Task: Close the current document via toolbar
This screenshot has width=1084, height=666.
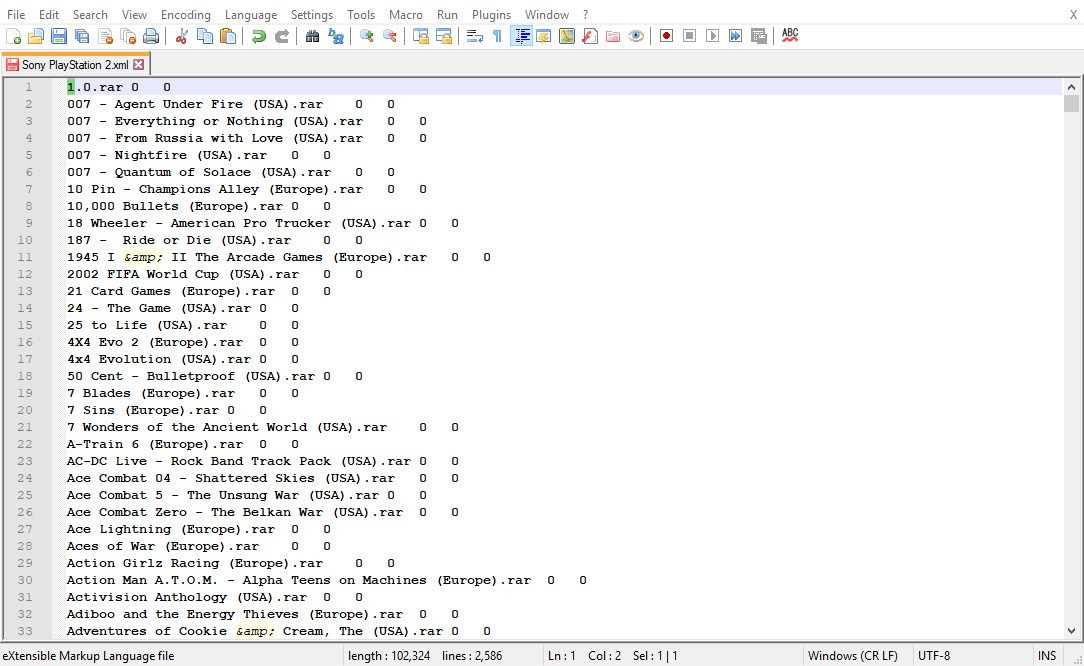Action: click(105, 36)
